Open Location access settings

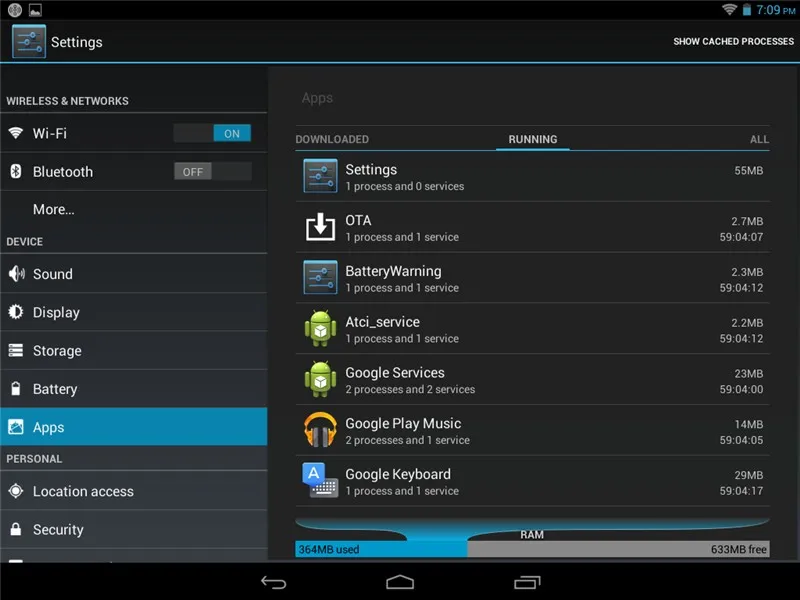coord(134,491)
